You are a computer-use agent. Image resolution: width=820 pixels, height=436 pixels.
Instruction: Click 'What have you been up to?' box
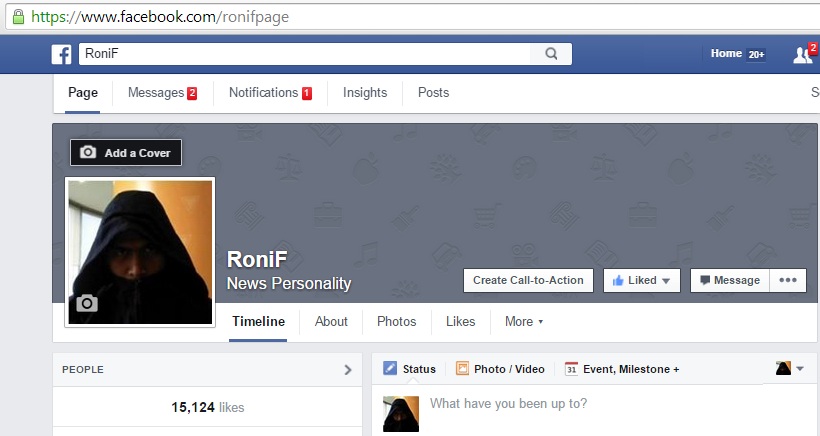point(508,404)
